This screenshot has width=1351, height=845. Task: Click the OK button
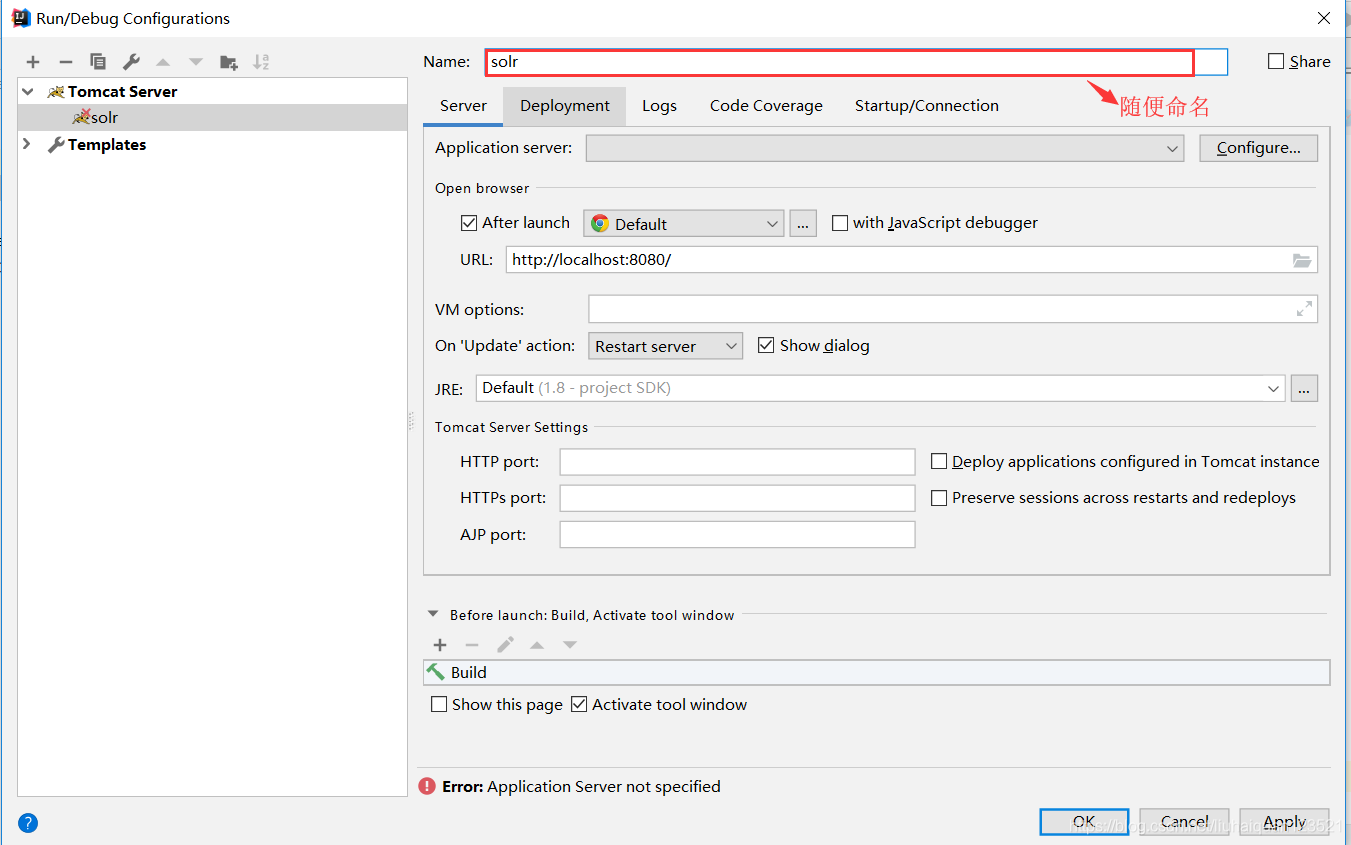[1084, 822]
